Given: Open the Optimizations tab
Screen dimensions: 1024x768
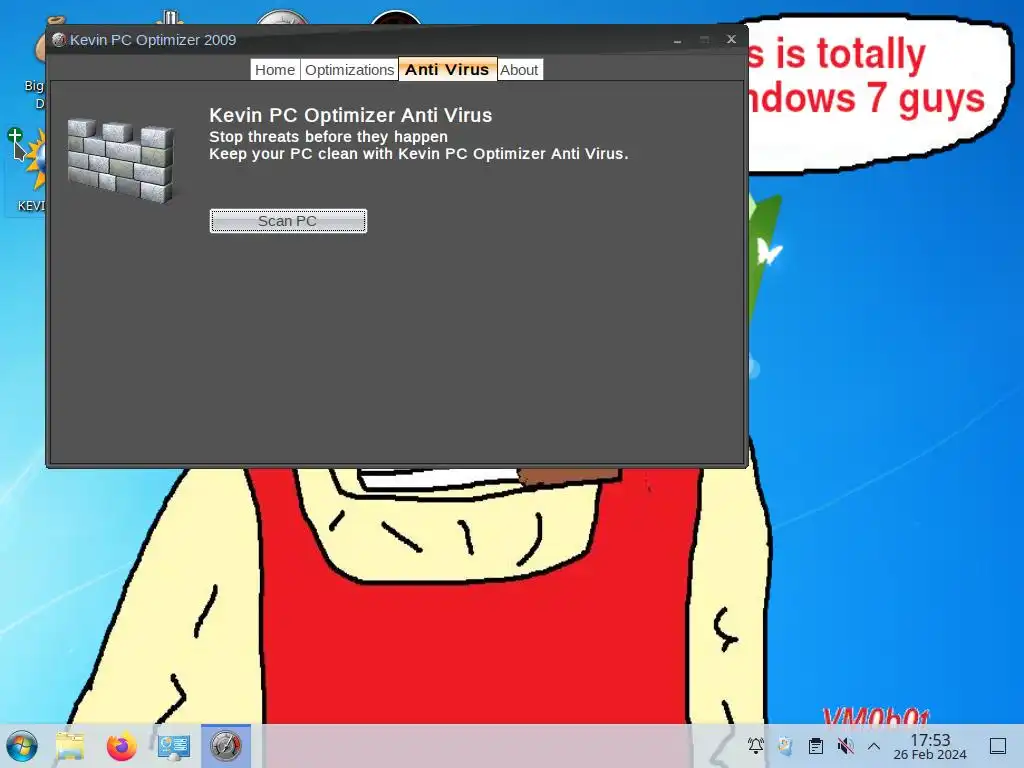Looking at the screenshot, I should click(349, 70).
